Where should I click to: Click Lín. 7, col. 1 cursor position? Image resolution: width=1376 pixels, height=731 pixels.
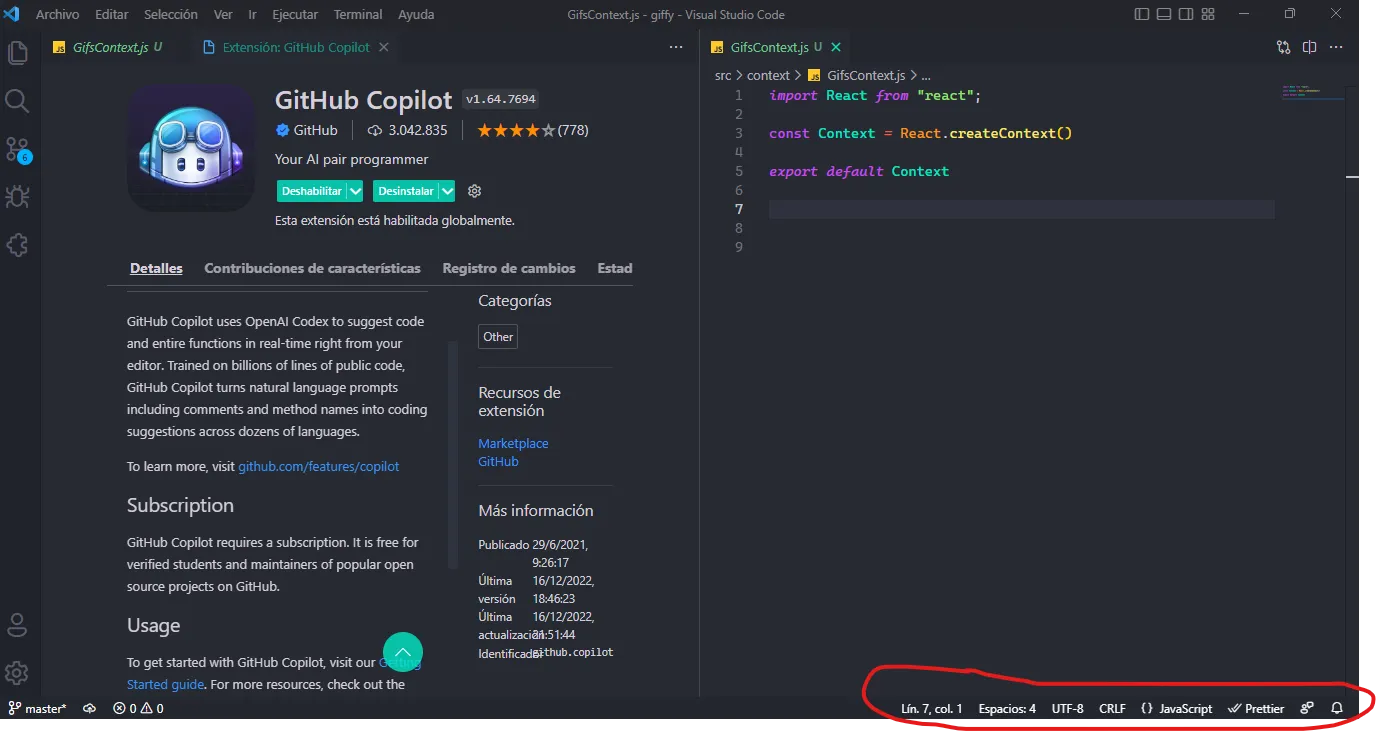pos(931,708)
